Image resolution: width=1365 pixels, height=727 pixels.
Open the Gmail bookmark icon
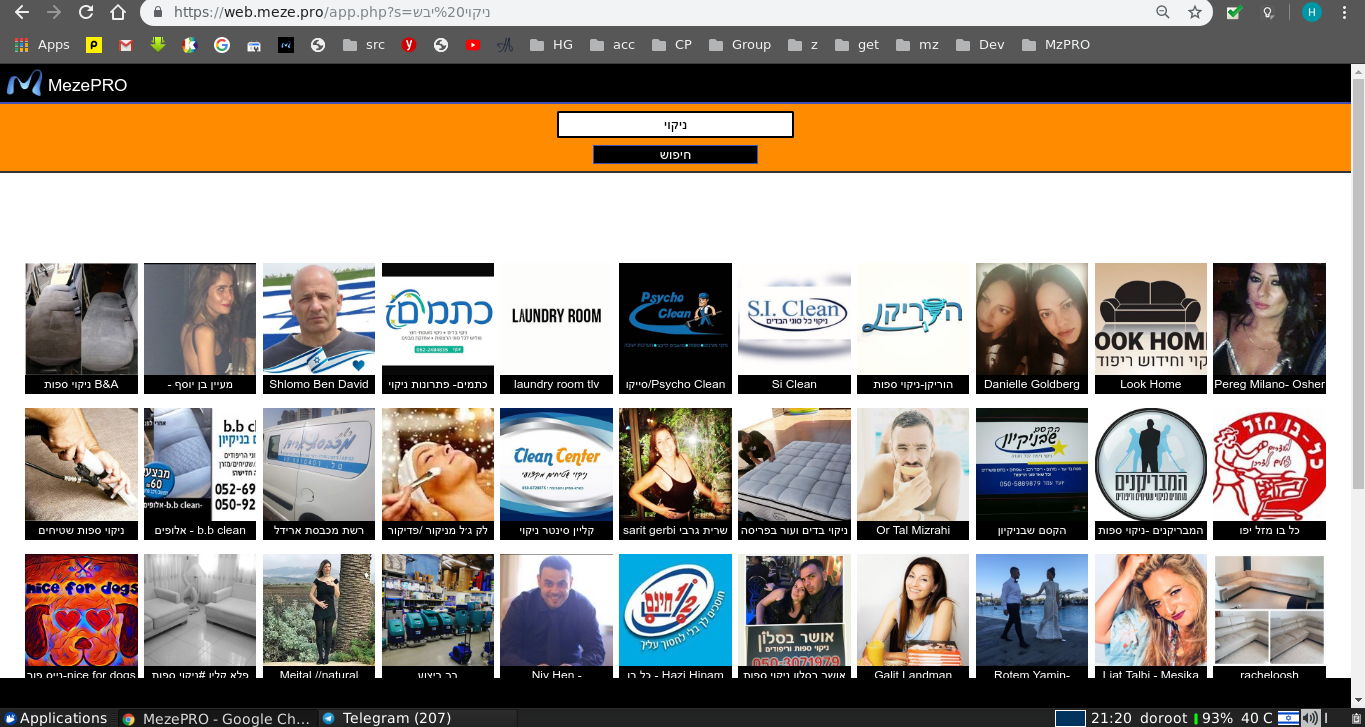[125, 44]
